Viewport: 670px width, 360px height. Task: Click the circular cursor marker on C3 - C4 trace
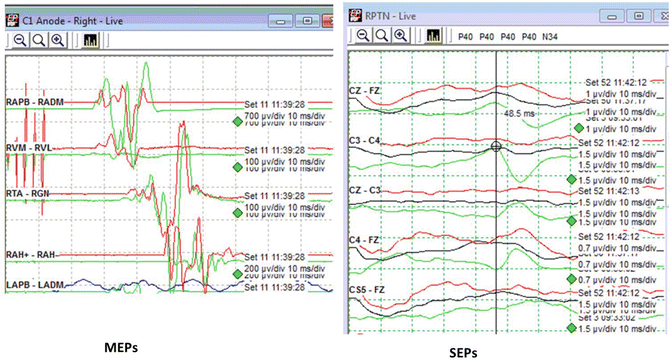tap(496, 147)
